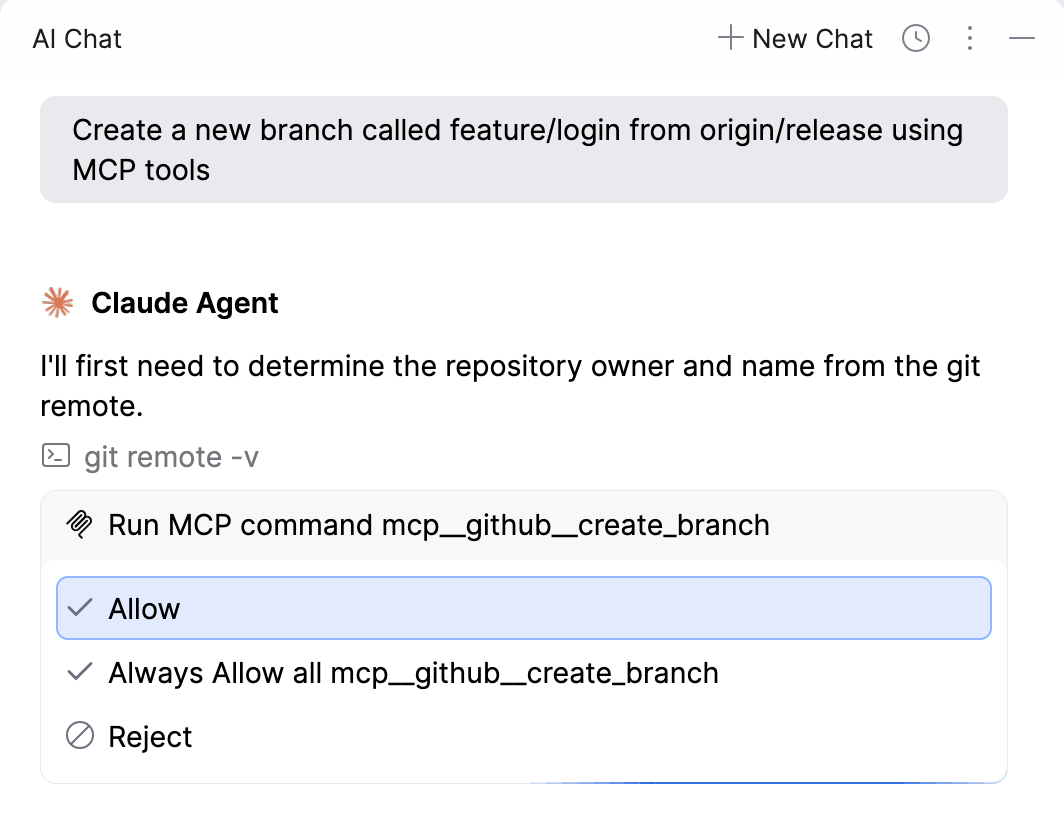Screen dimensions: 1064x820
Task: Select the Reject option
Action: point(524,737)
